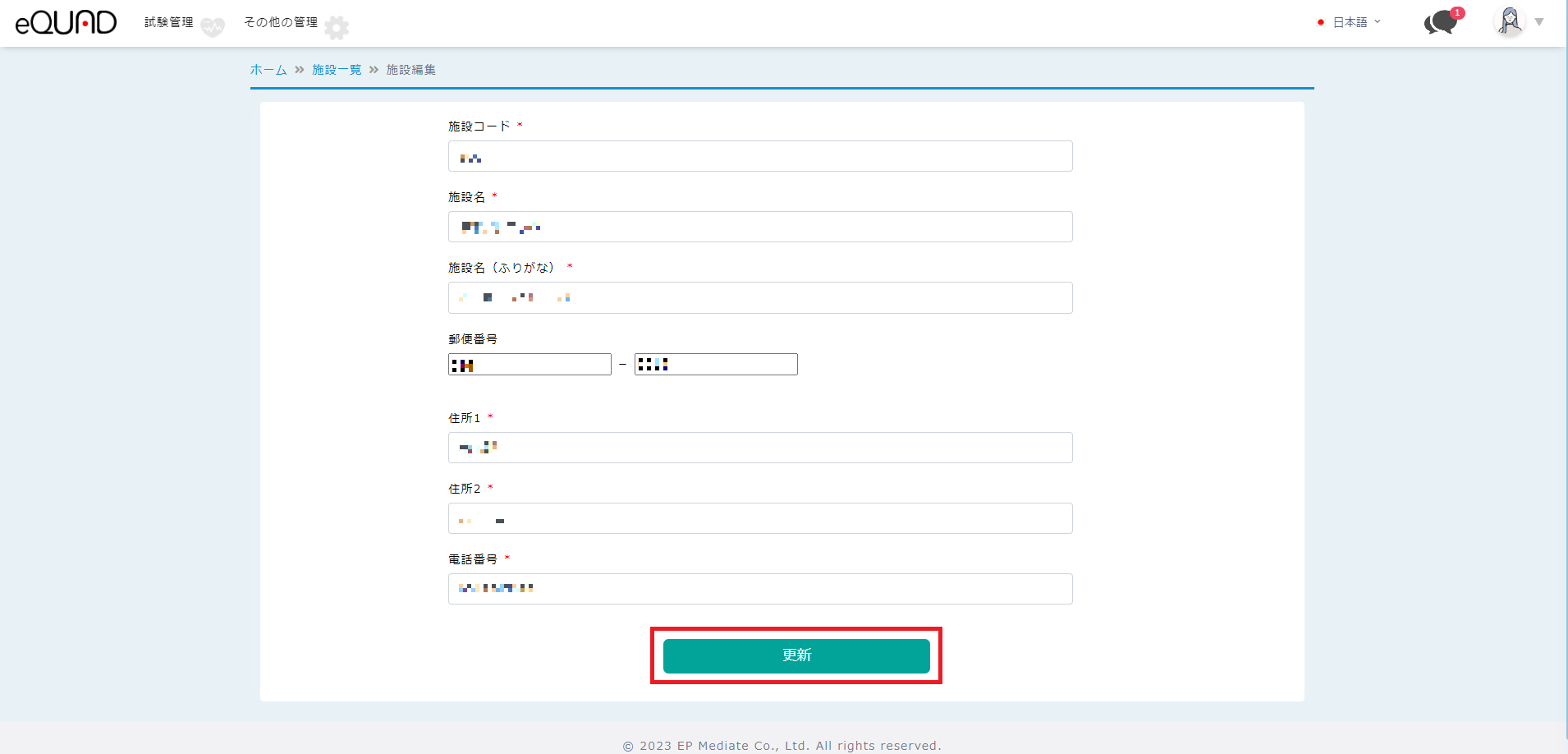Click the gear icon beside その他の管理
The height and width of the screenshot is (754, 1568).
[x=336, y=27]
